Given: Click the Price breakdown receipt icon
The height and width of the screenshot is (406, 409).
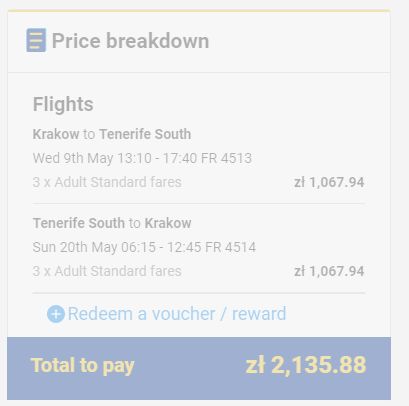Looking at the screenshot, I should click(36, 40).
